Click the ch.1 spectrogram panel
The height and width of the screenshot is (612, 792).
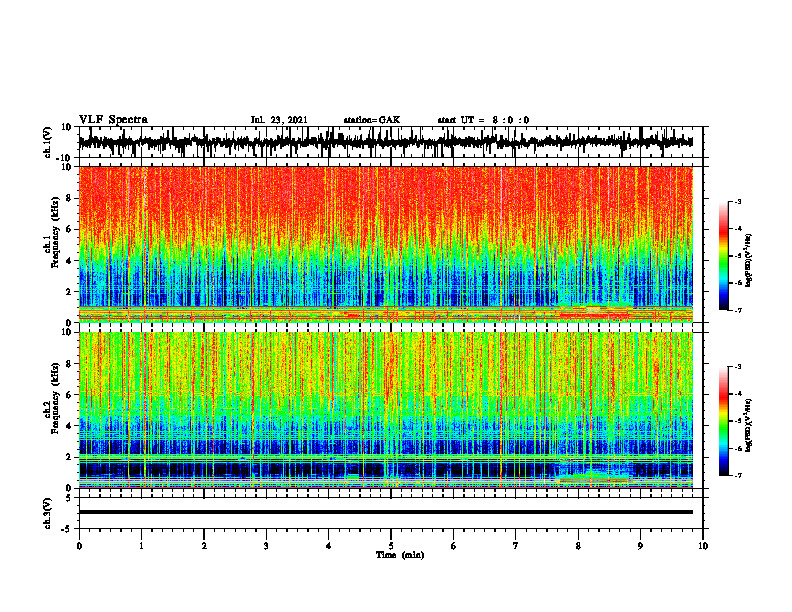[386, 244]
